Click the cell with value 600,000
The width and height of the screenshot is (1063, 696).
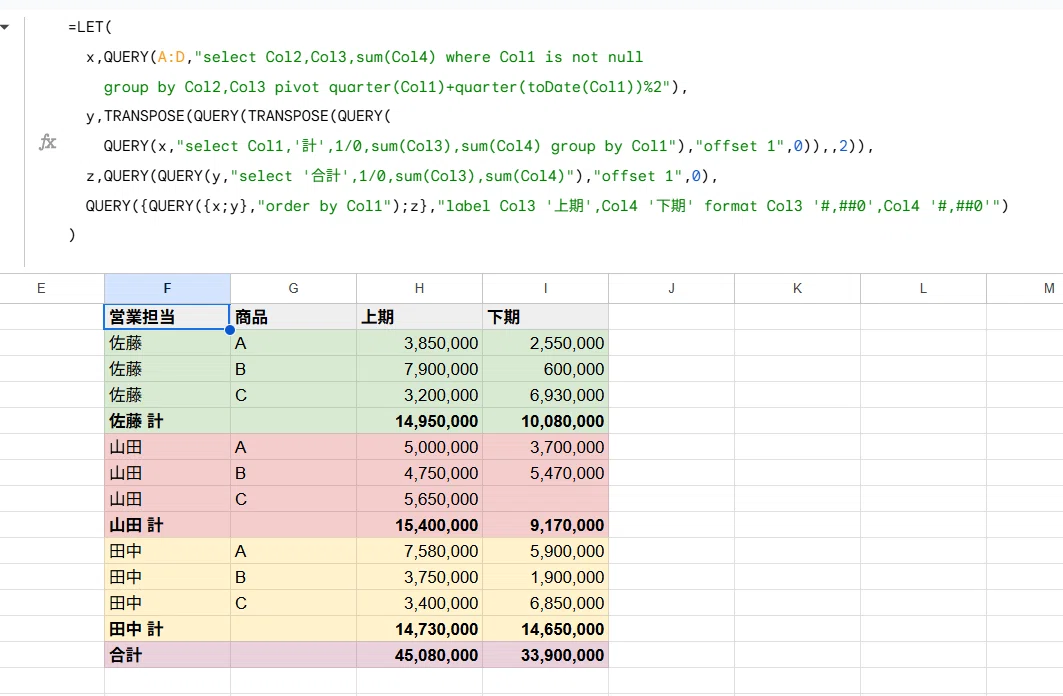click(x=546, y=369)
